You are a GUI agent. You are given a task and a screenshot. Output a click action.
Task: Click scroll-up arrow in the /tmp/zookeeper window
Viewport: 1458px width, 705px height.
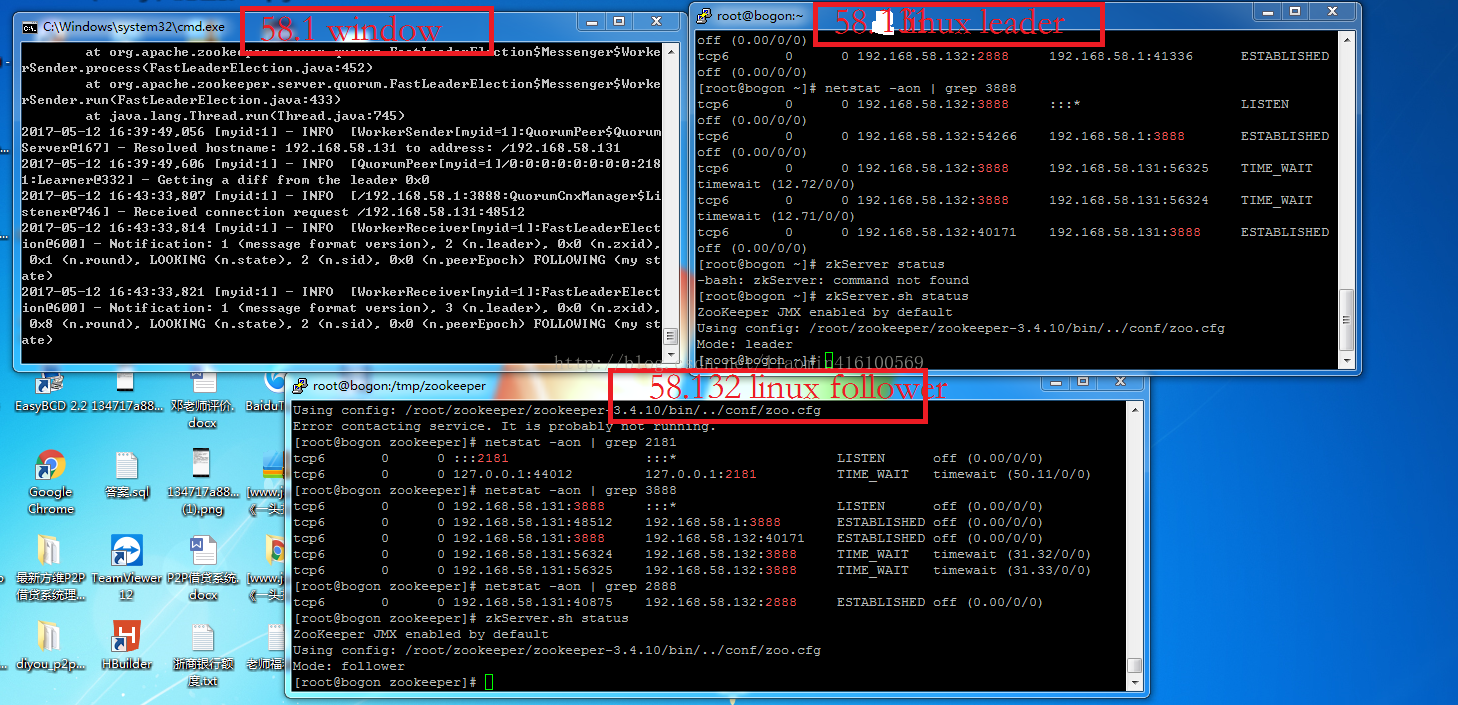[x=1135, y=408]
